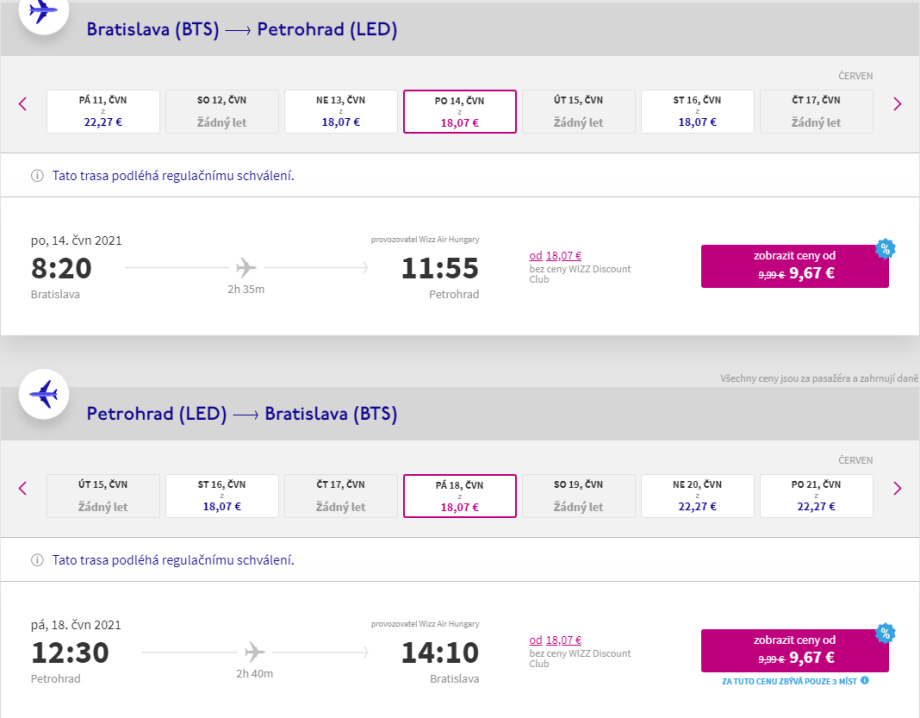Image resolution: width=920 pixels, height=718 pixels.
Task: Choose return date ST 16, ČVN
Action: [222, 496]
